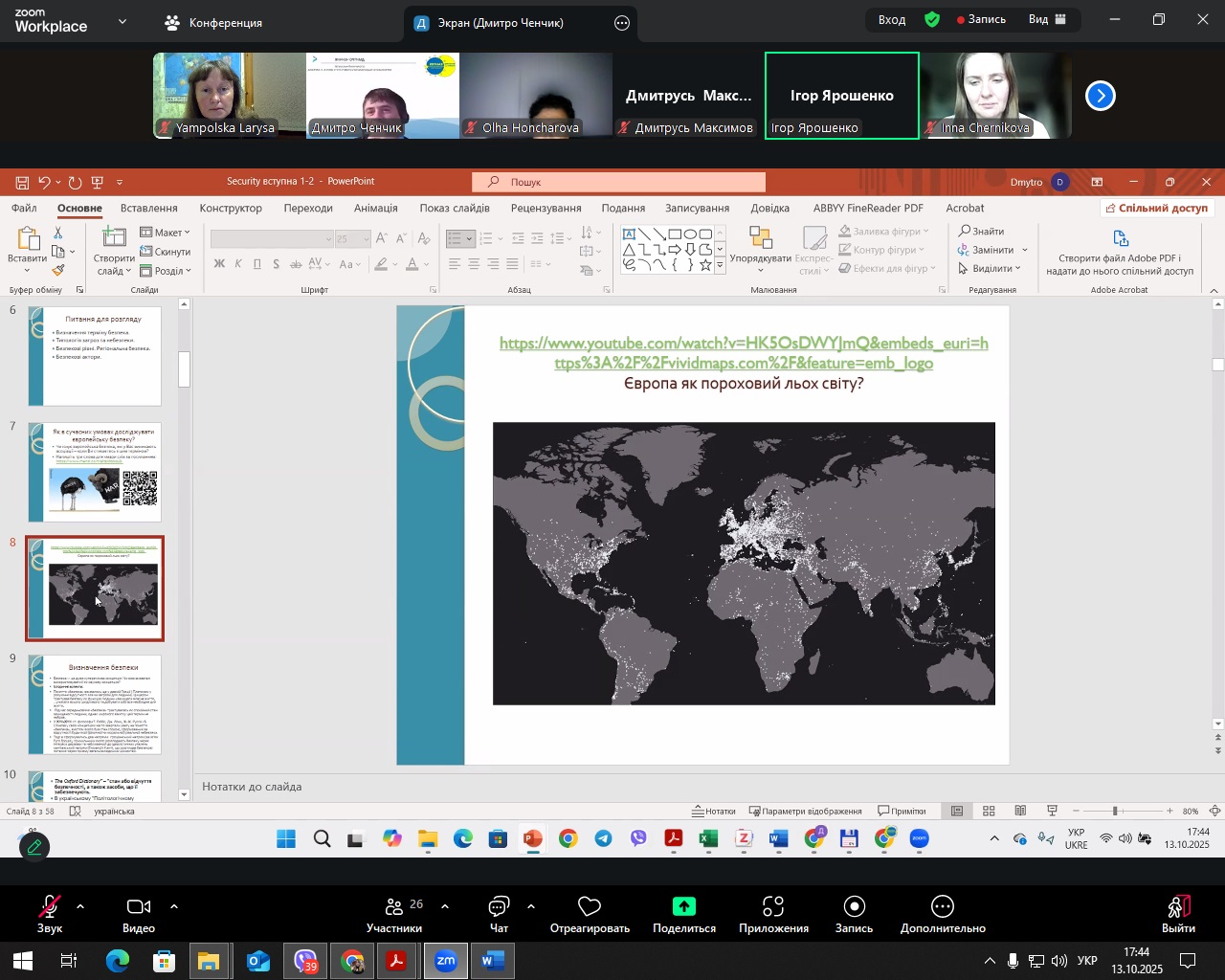
Task: Expand audio options arrow next to Звук
Action: (79, 905)
